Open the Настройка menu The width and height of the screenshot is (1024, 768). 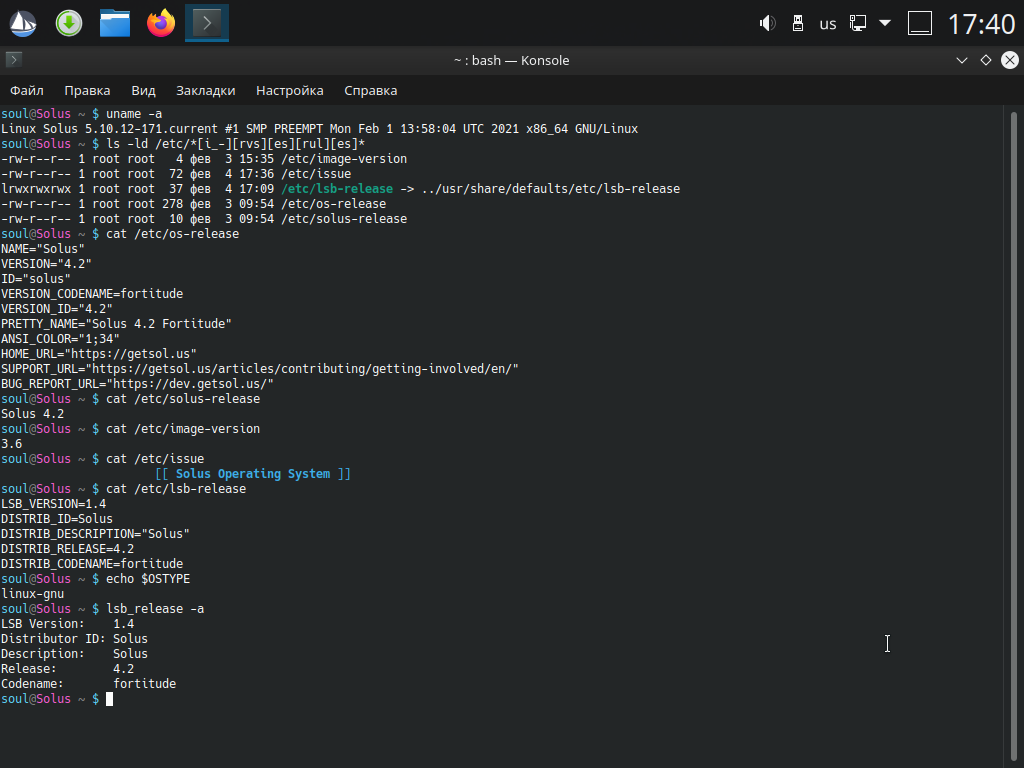pyautogui.click(x=289, y=90)
